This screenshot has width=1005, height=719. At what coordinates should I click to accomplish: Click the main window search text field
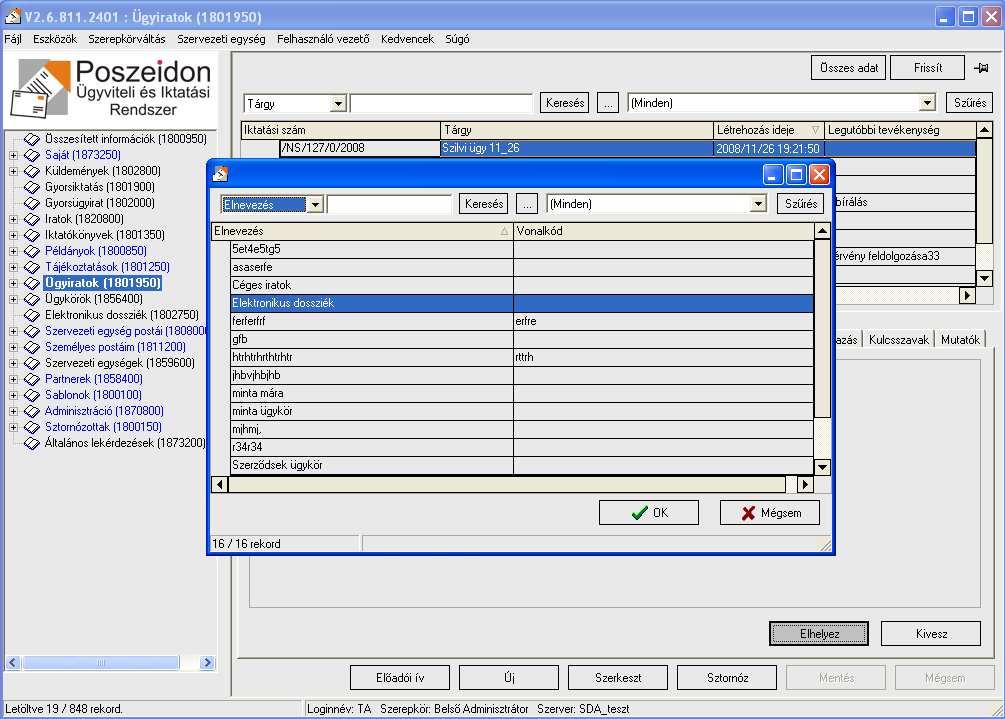(x=442, y=103)
